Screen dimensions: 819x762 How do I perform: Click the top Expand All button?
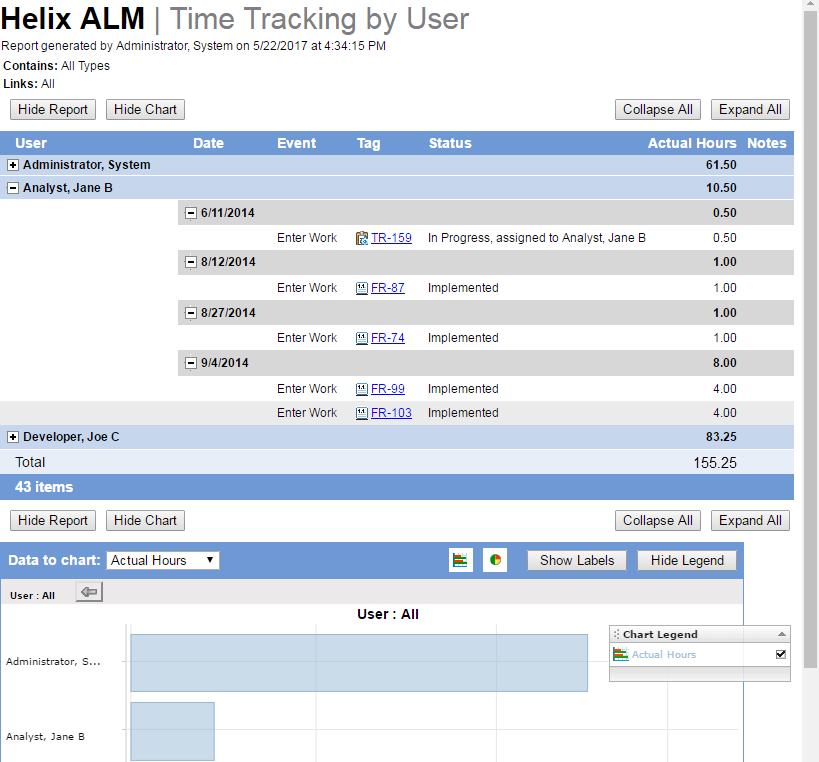point(750,110)
